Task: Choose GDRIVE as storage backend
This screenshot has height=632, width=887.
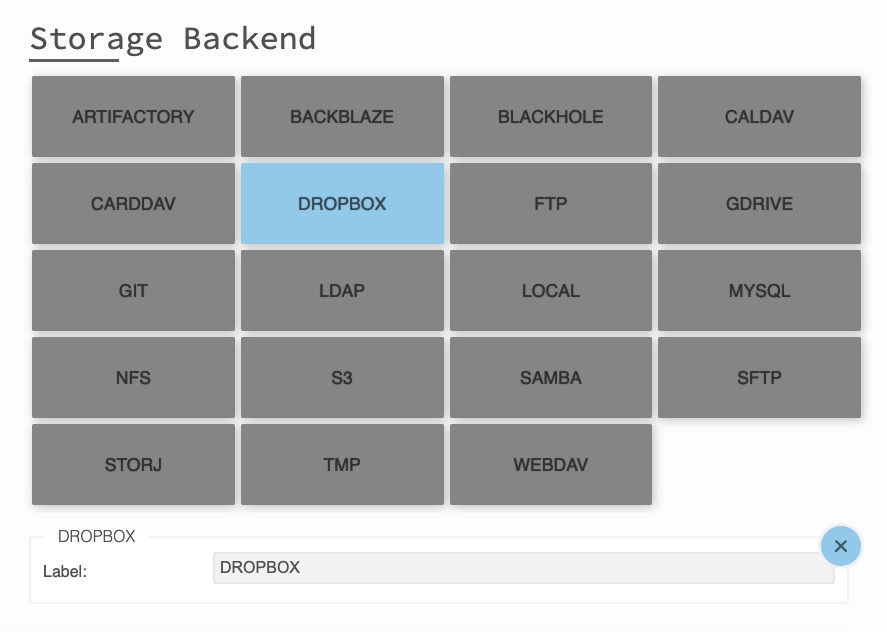Action: pyautogui.click(x=759, y=203)
